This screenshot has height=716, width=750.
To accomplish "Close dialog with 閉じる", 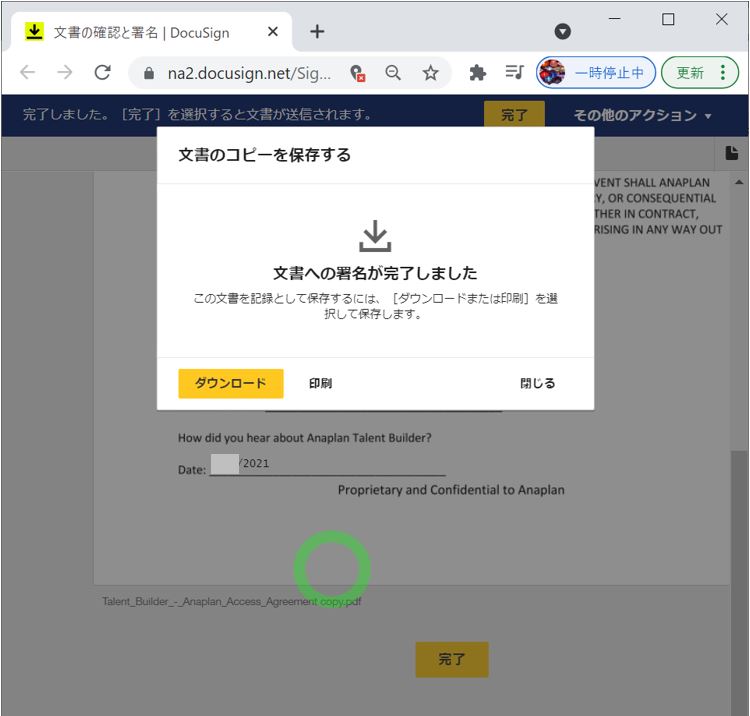I will (538, 383).
